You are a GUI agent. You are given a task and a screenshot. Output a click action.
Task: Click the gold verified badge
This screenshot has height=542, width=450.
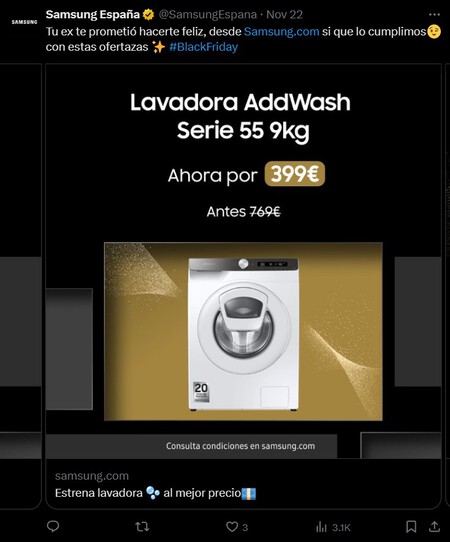click(149, 15)
